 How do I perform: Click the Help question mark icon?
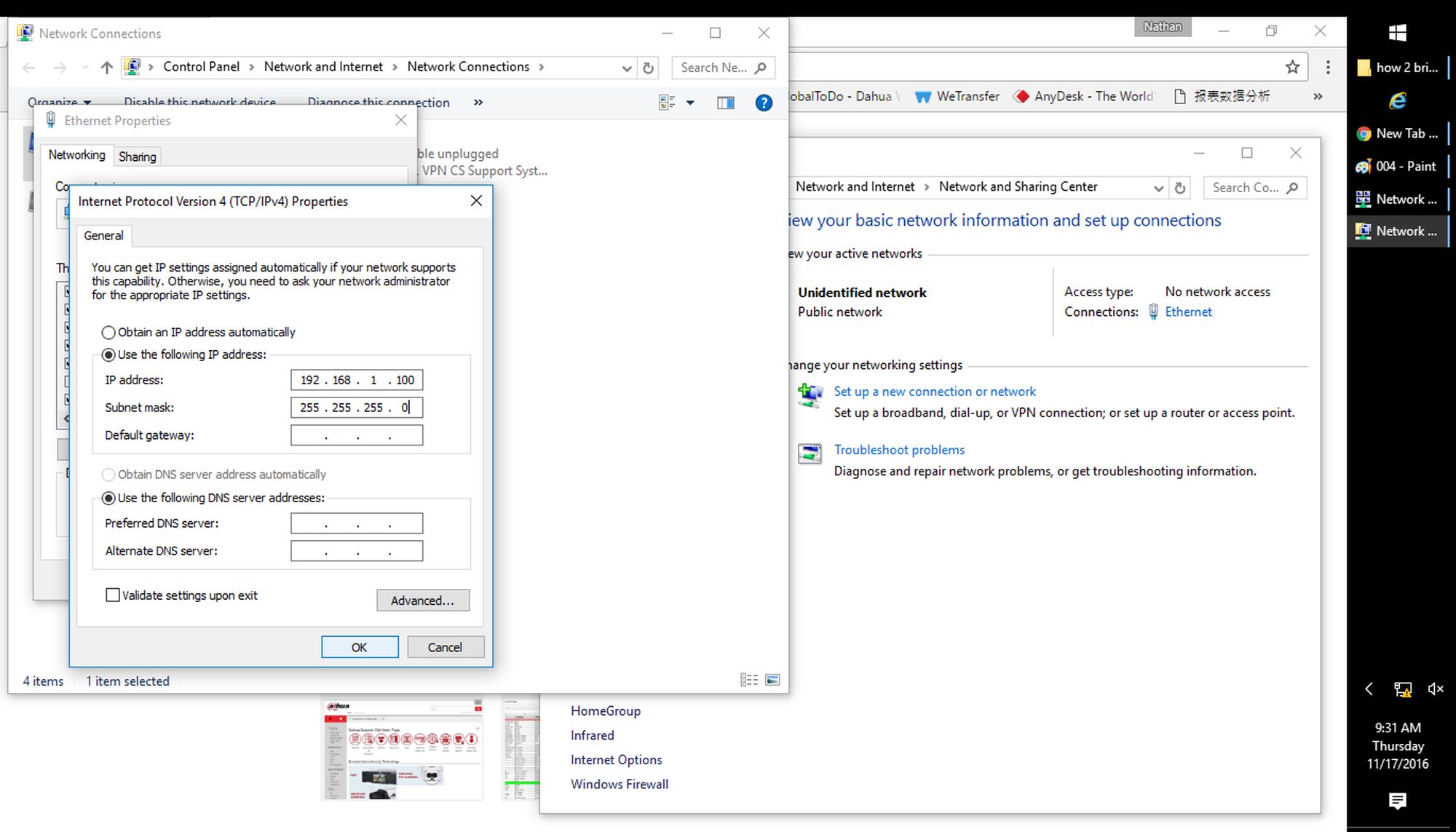pos(763,103)
